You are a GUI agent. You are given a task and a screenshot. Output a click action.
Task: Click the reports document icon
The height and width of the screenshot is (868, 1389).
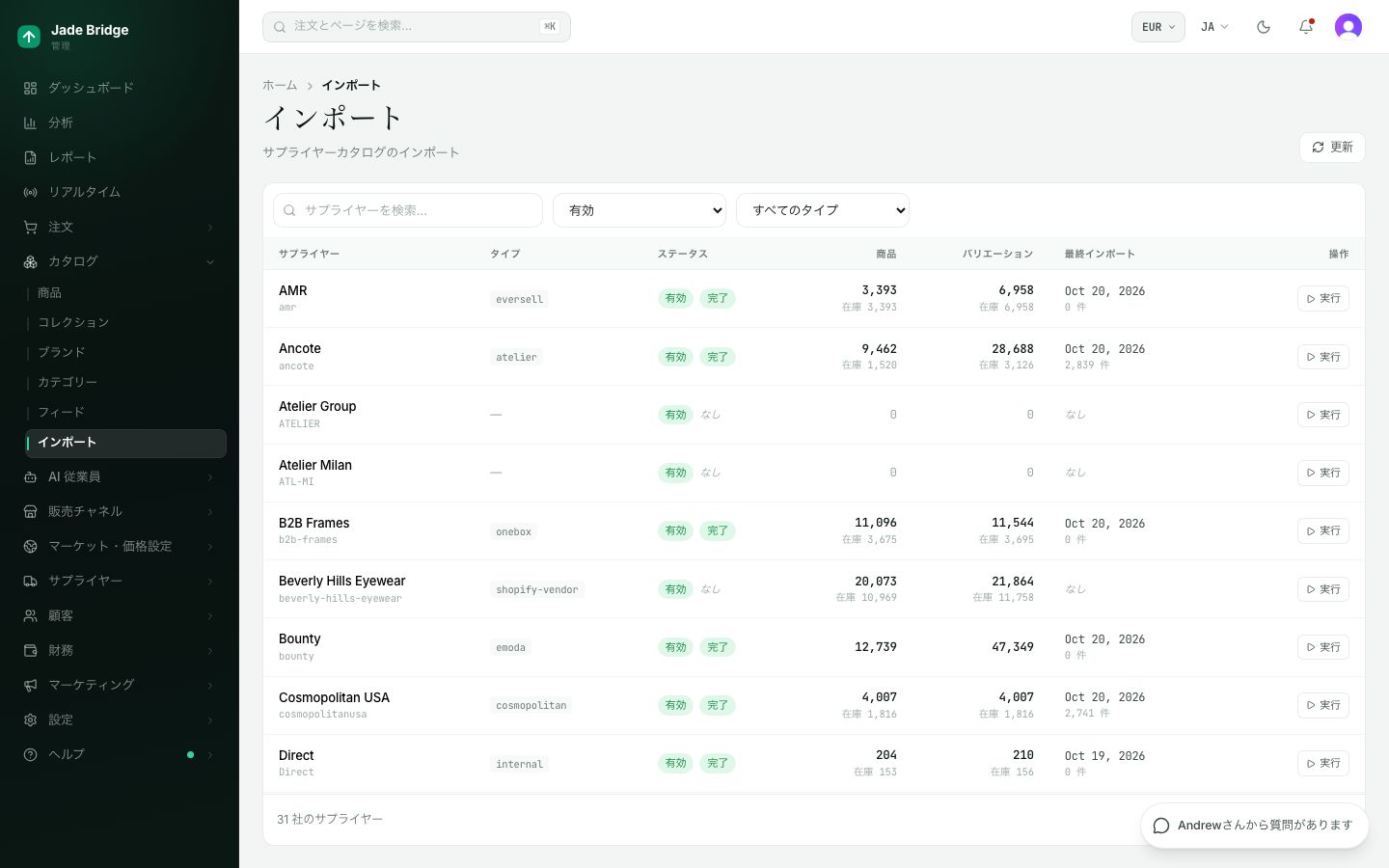(31, 157)
